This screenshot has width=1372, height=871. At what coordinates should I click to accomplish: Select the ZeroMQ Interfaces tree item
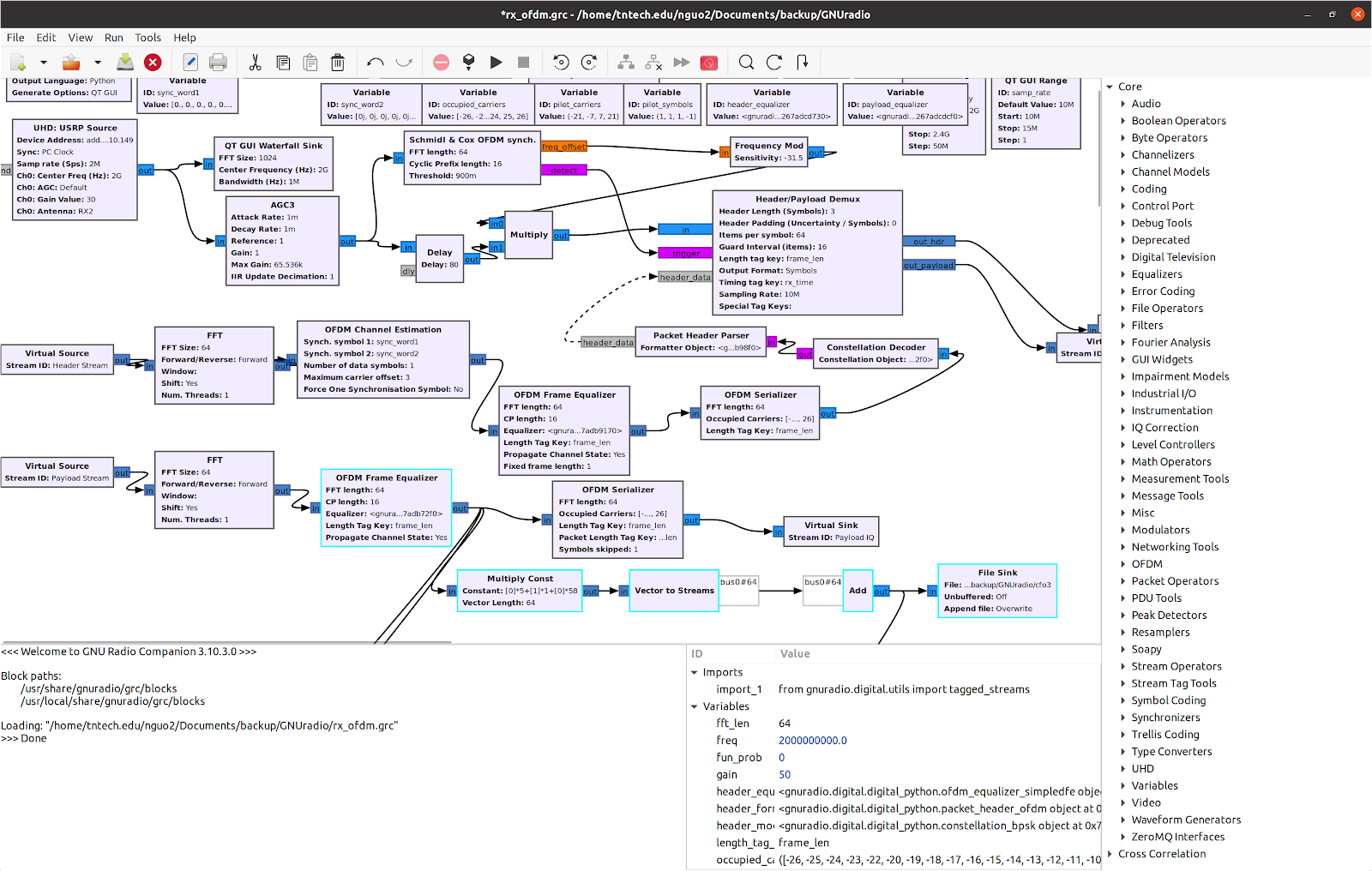pyautogui.click(x=1177, y=837)
